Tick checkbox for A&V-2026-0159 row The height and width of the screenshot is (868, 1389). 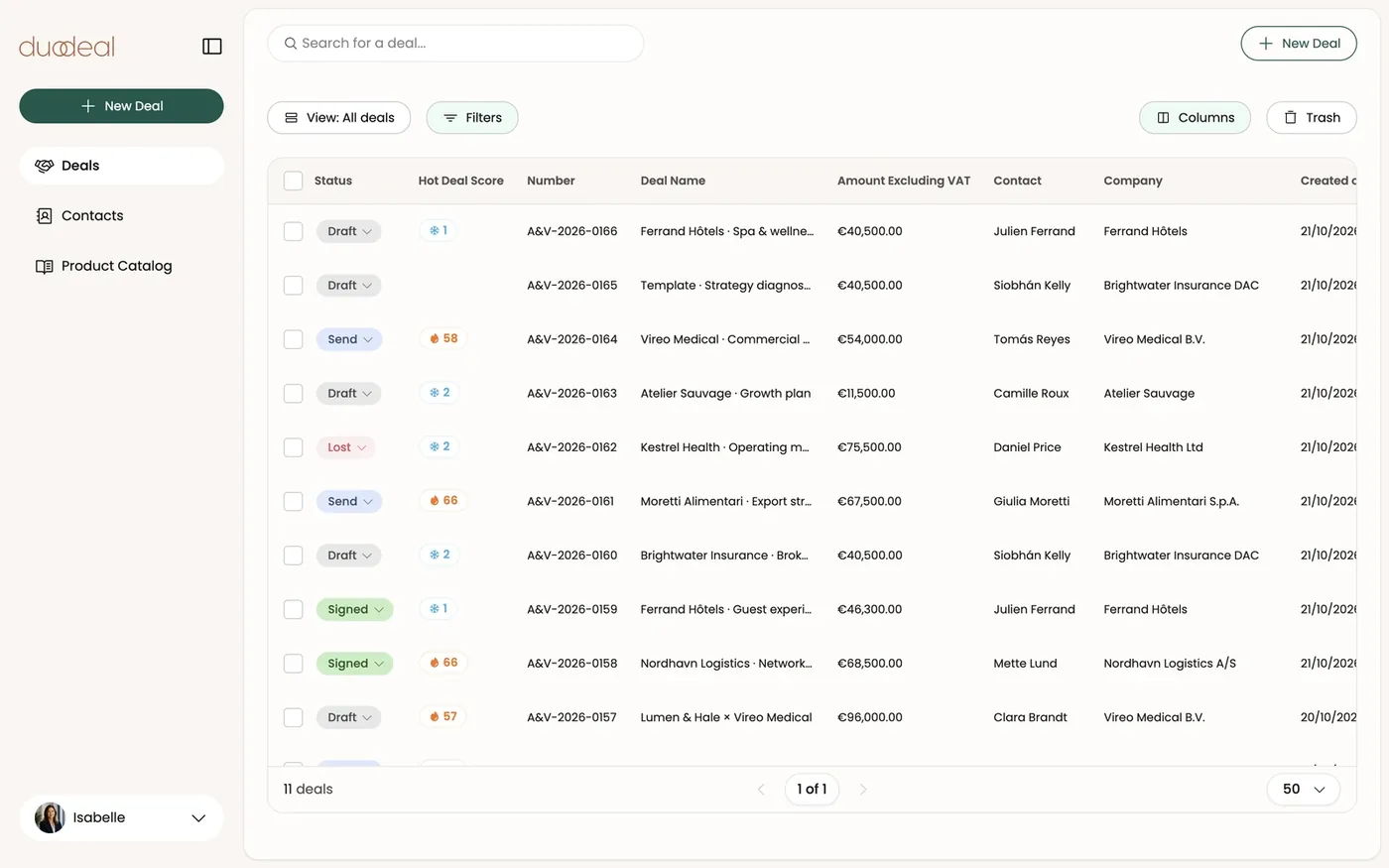[293, 610]
